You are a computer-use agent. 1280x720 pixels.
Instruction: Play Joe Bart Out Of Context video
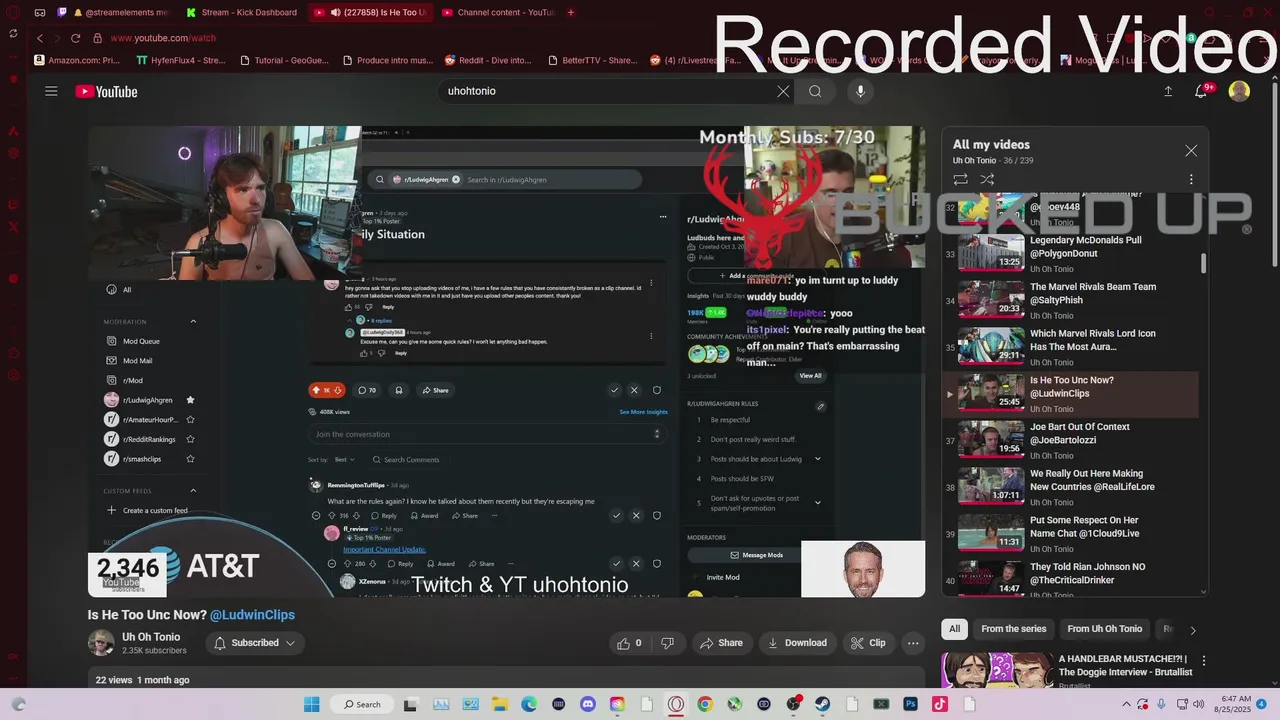tap(1070, 440)
